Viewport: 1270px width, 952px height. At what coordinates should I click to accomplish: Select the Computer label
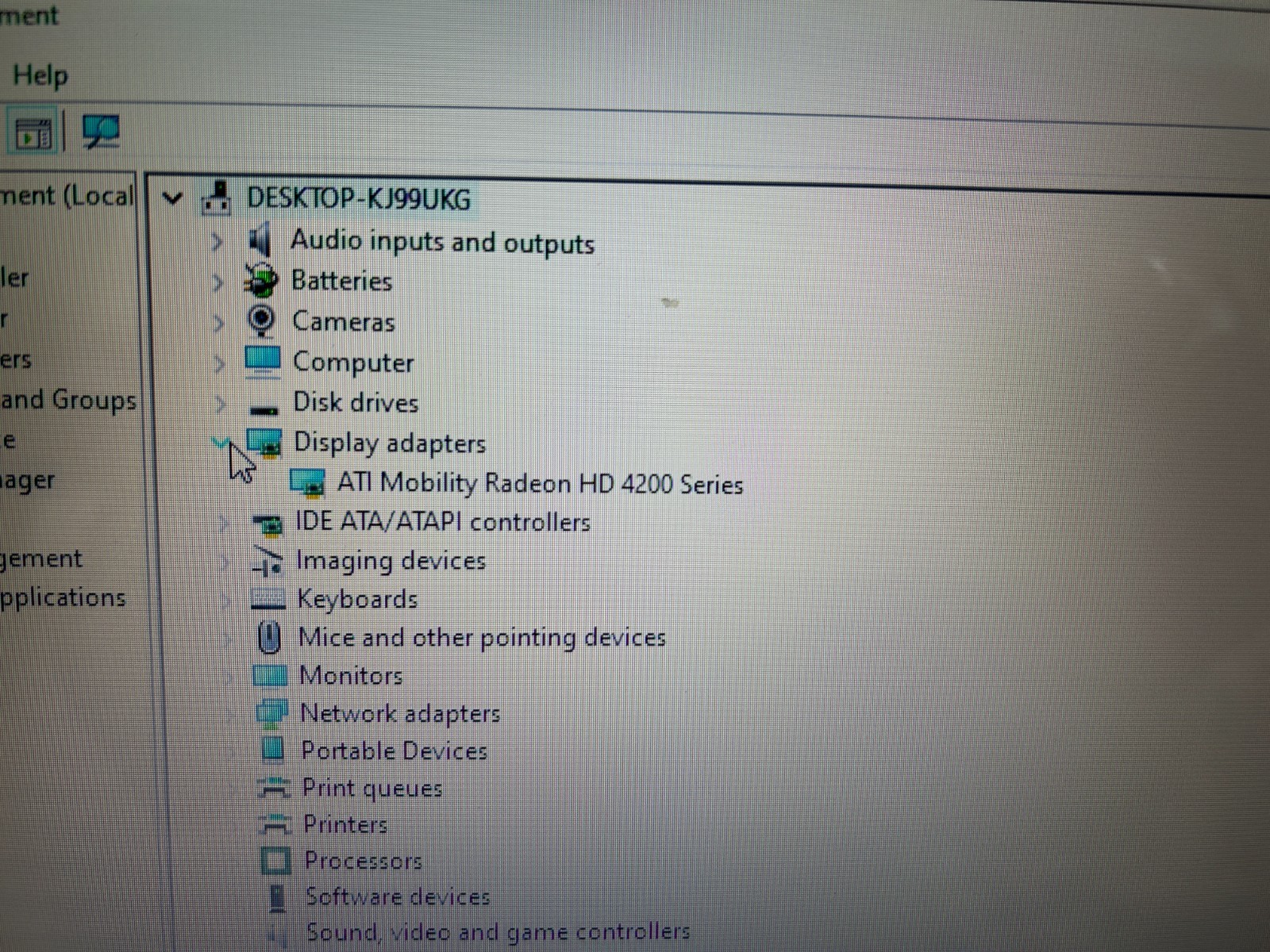tap(353, 363)
